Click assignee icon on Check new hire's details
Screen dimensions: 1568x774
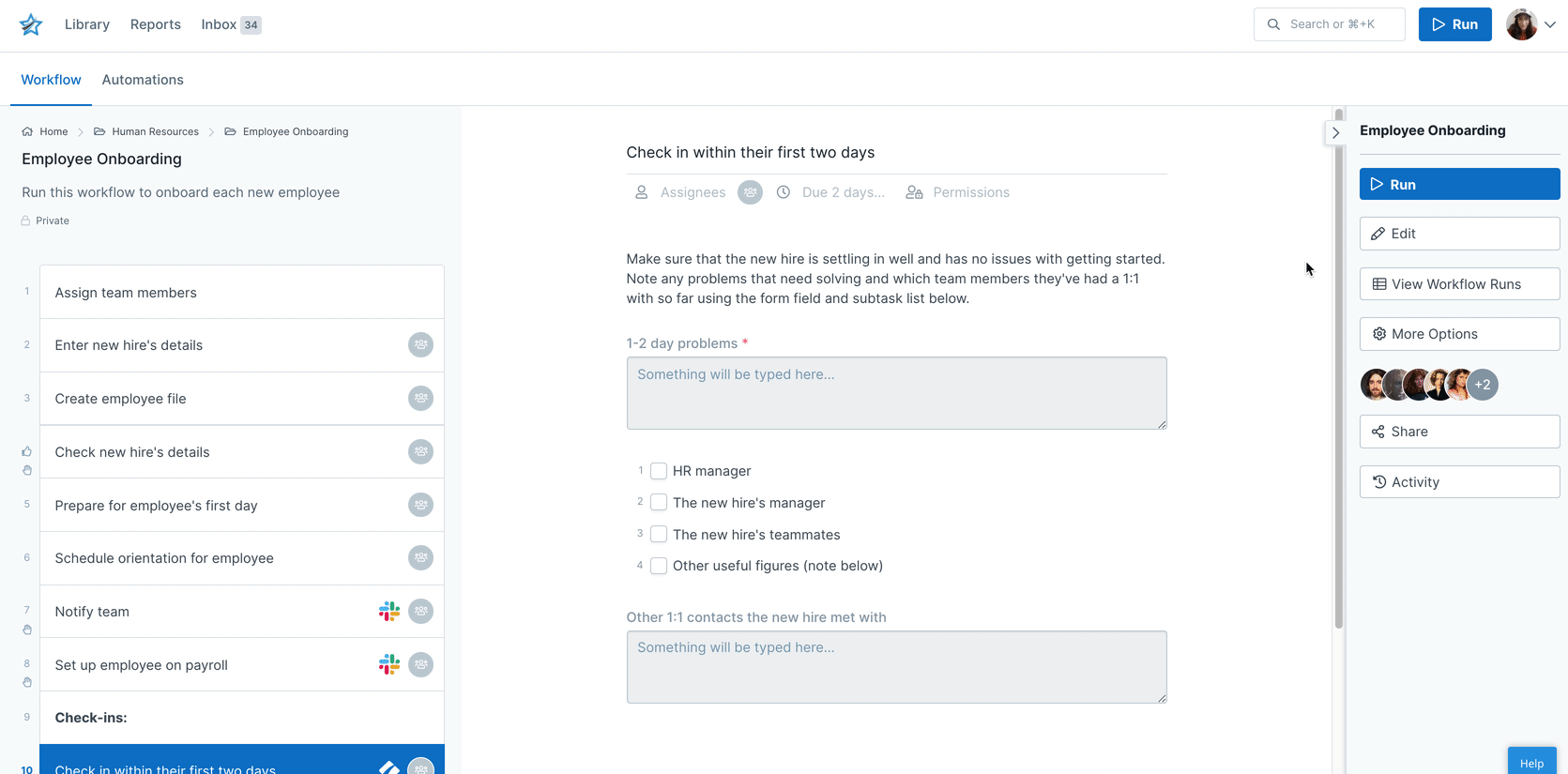[x=421, y=452]
